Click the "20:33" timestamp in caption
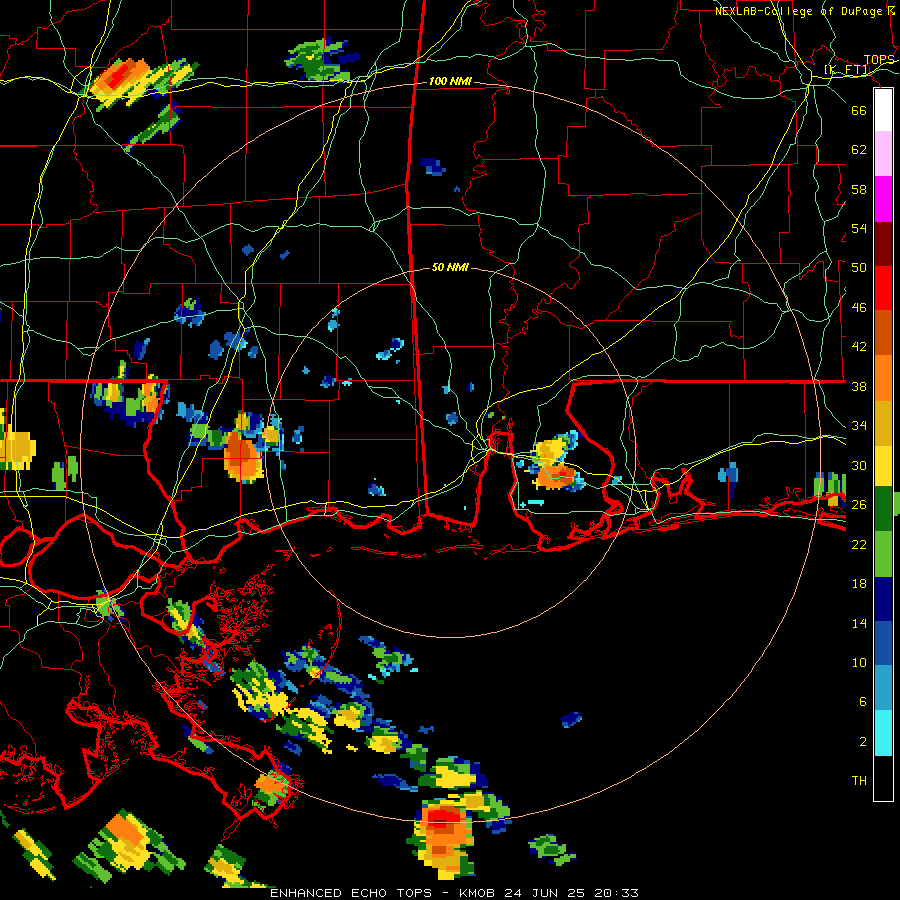Viewport: 900px width, 900px height. pos(615,893)
